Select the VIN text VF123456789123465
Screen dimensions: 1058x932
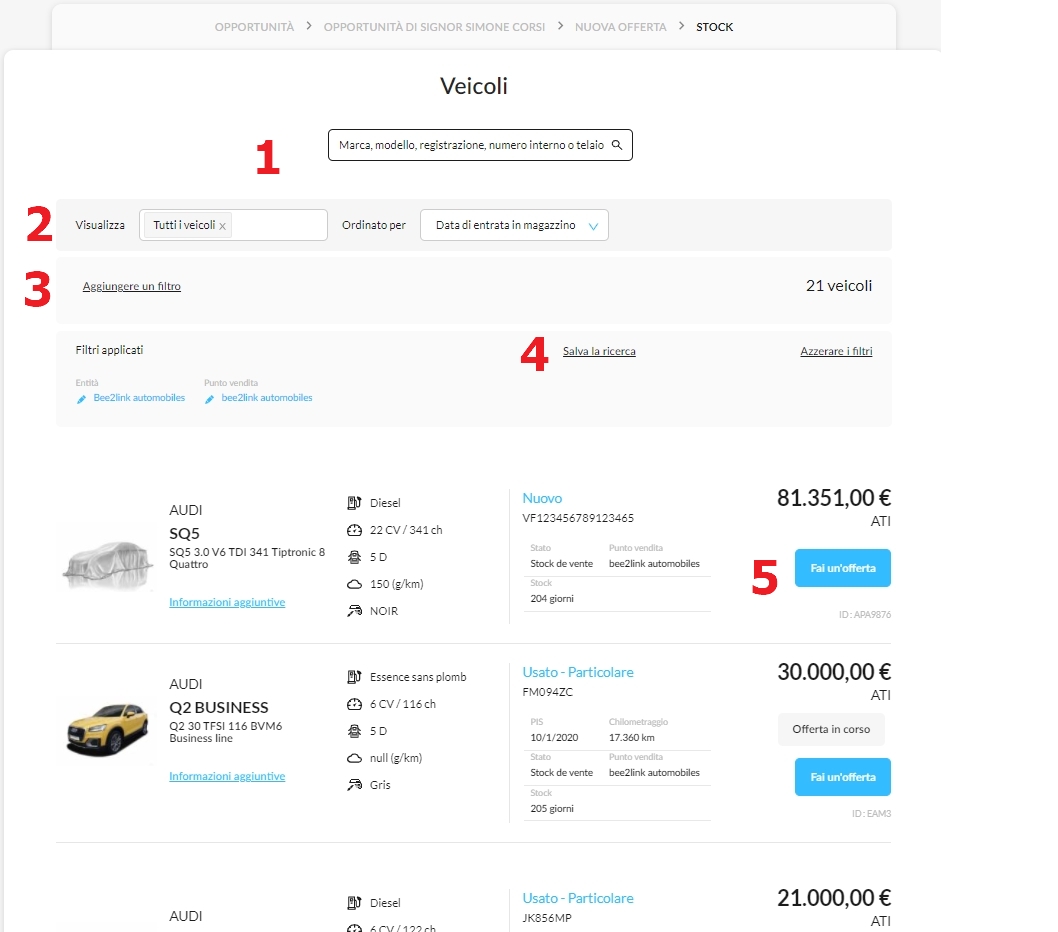(x=578, y=518)
